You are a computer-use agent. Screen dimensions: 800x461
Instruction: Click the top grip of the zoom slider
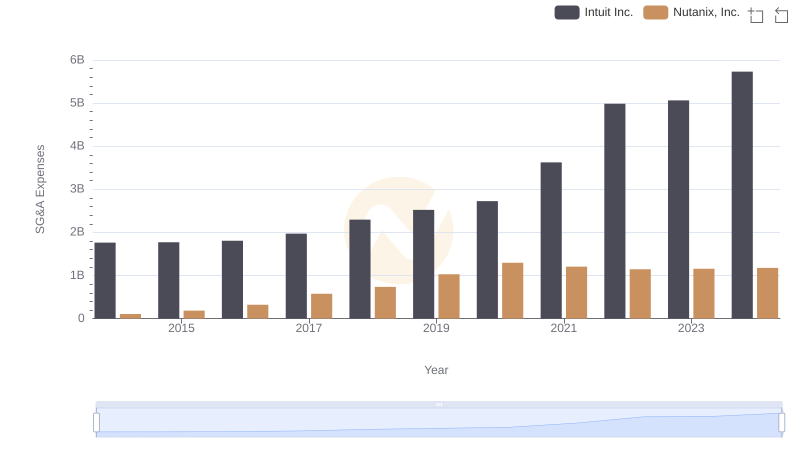439,404
